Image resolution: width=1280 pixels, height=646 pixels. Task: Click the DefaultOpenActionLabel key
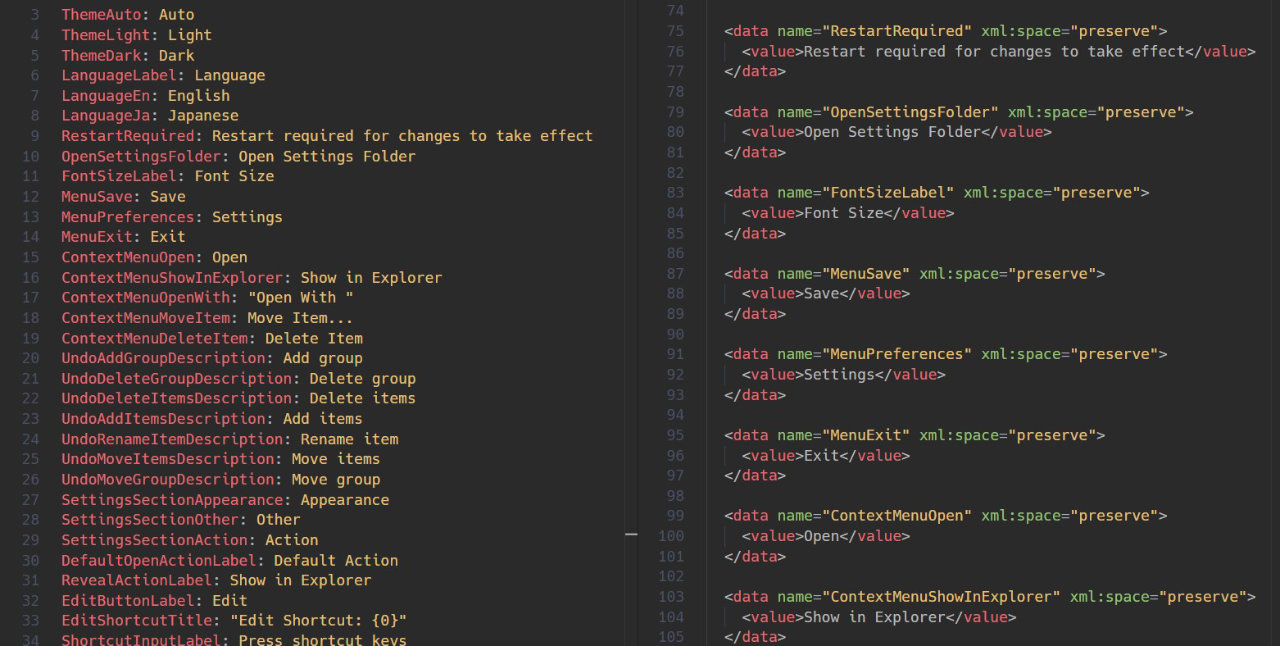(159, 561)
